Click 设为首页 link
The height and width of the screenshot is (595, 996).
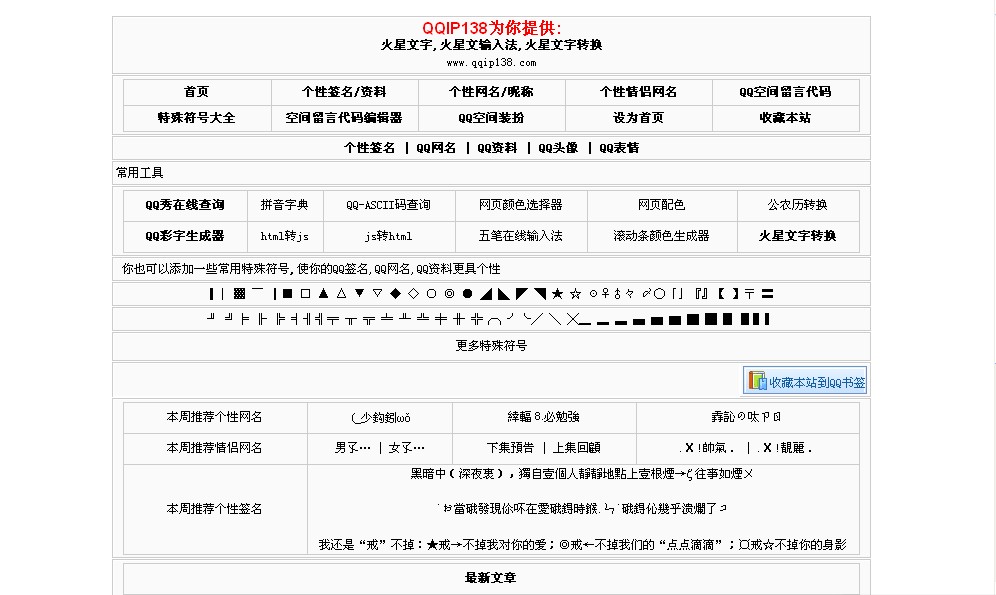(x=638, y=117)
